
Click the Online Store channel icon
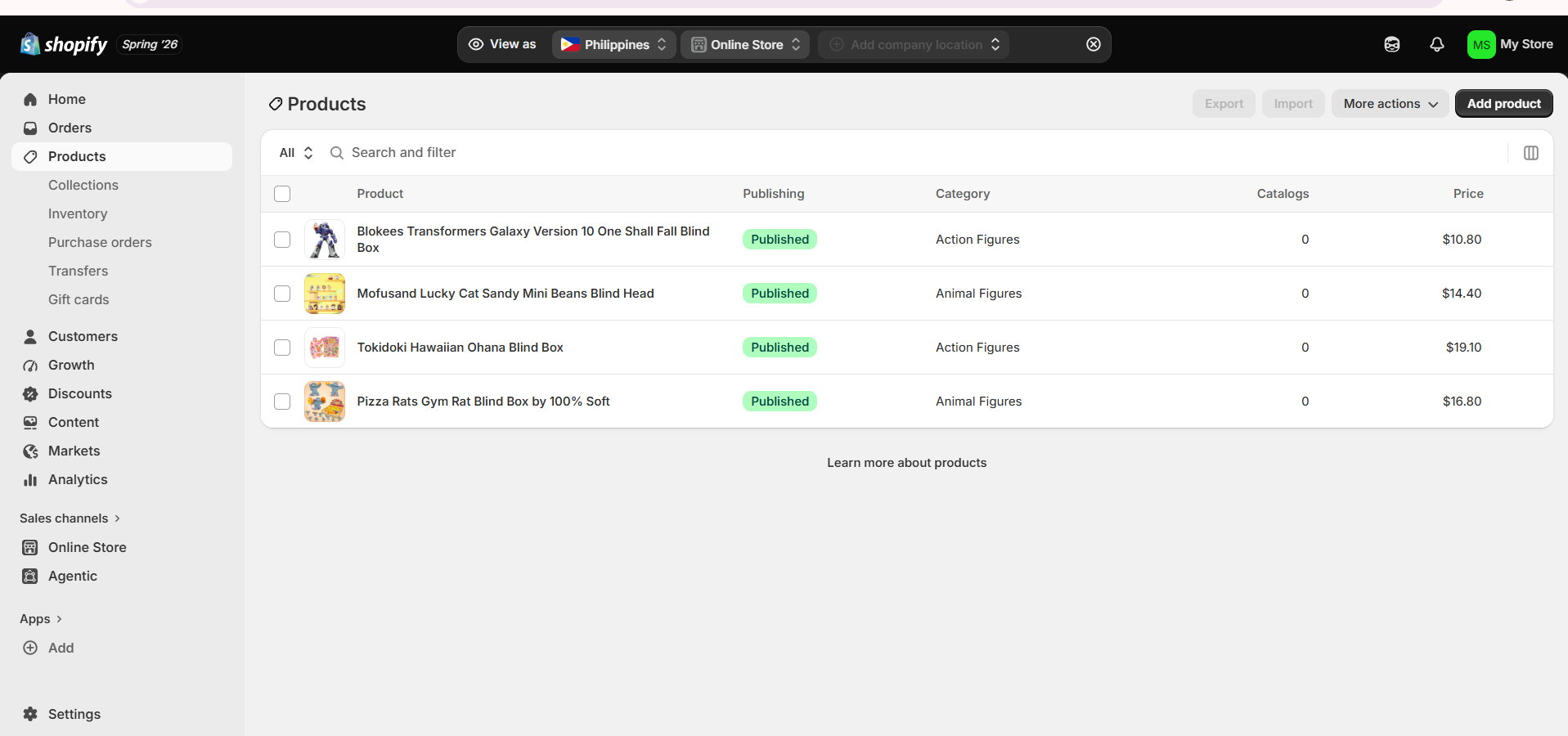(30, 547)
